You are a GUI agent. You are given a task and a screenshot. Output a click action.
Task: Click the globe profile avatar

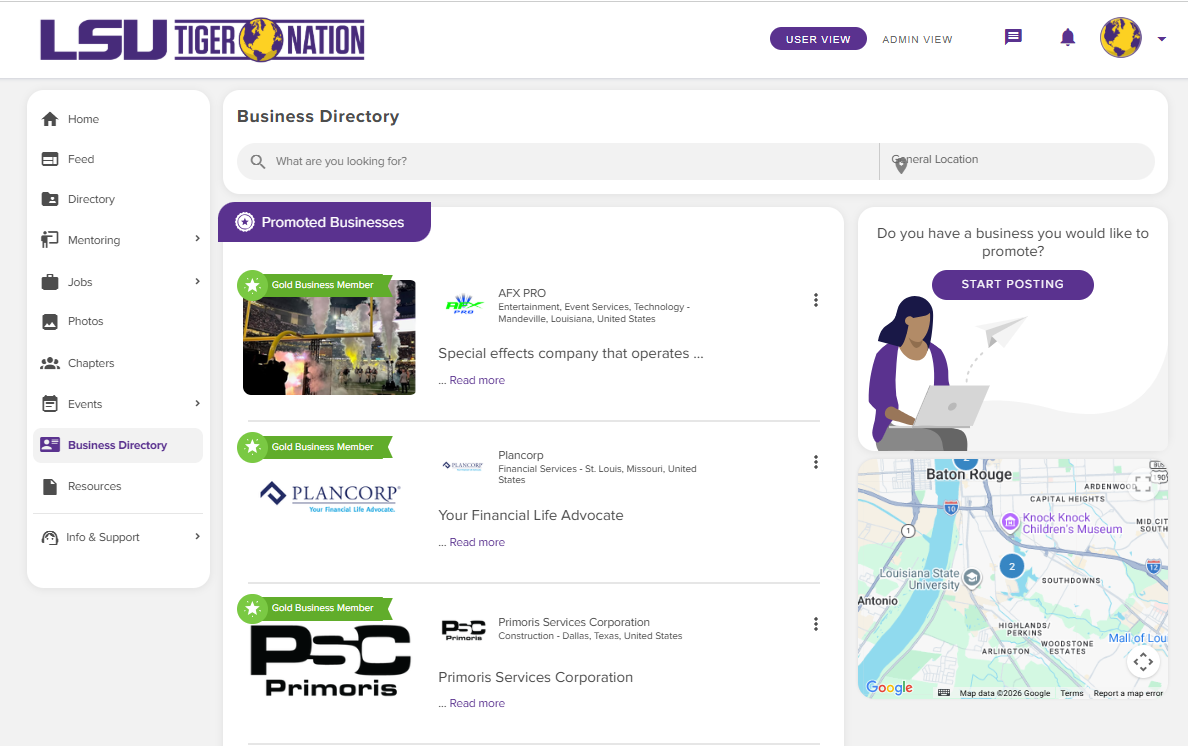click(1121, 38)
